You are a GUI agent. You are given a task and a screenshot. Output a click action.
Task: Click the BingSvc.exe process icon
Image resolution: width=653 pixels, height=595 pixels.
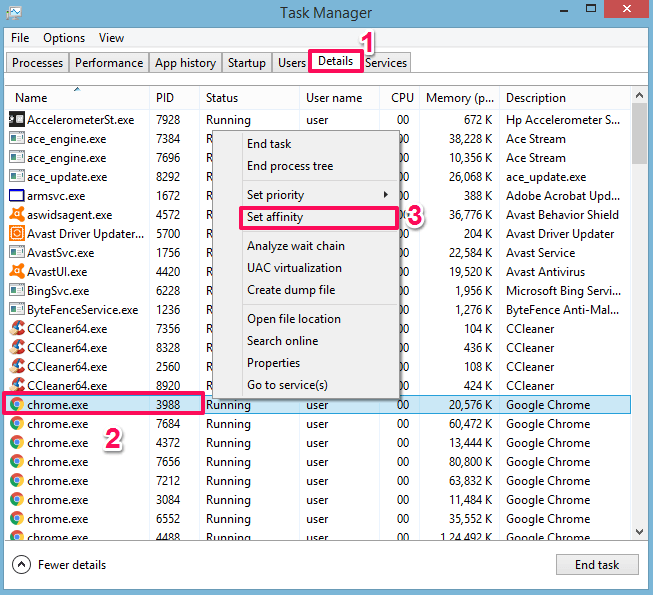pyautogui.click(x=17, y=290)
